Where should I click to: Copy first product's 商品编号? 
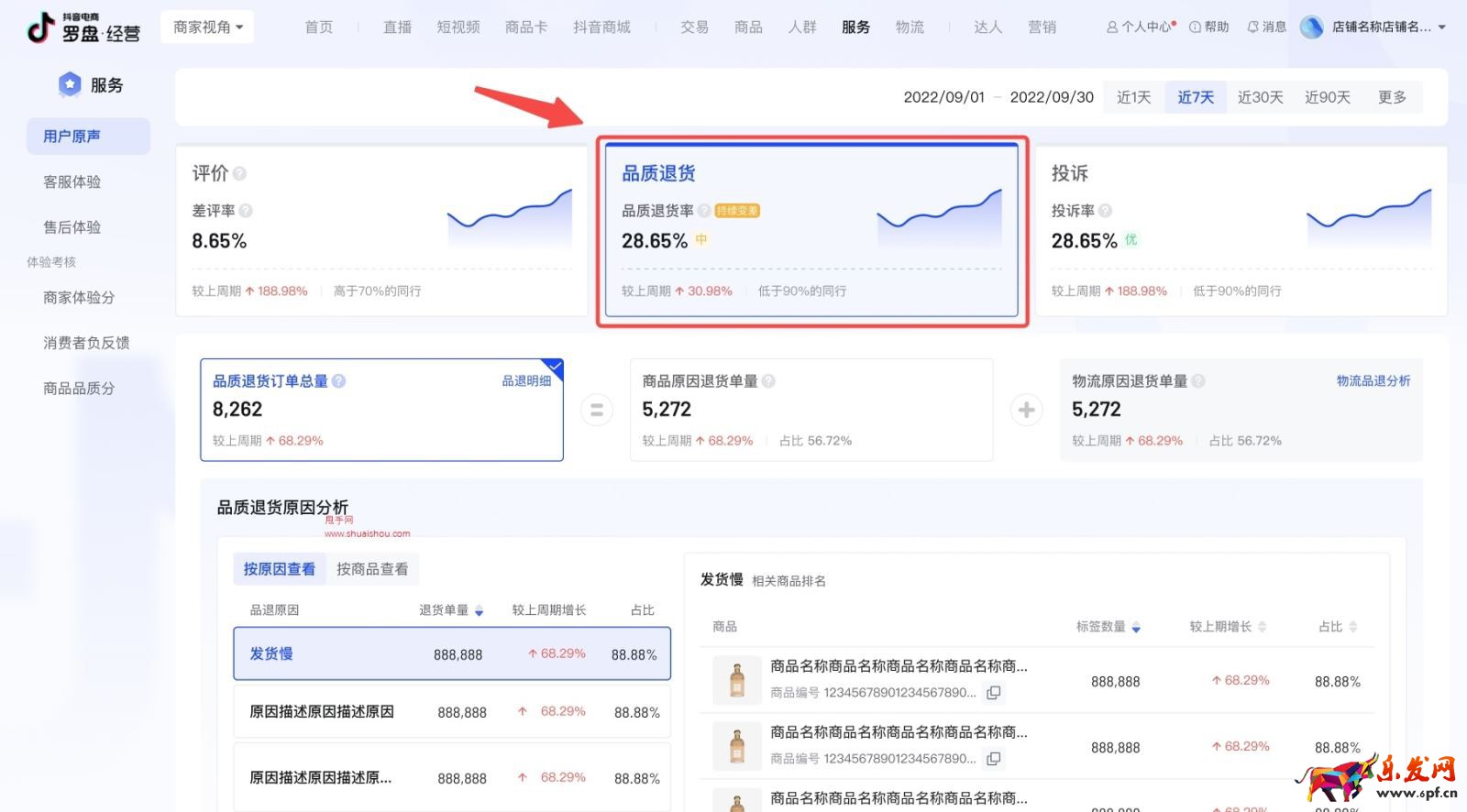click(x=993, y=693)
